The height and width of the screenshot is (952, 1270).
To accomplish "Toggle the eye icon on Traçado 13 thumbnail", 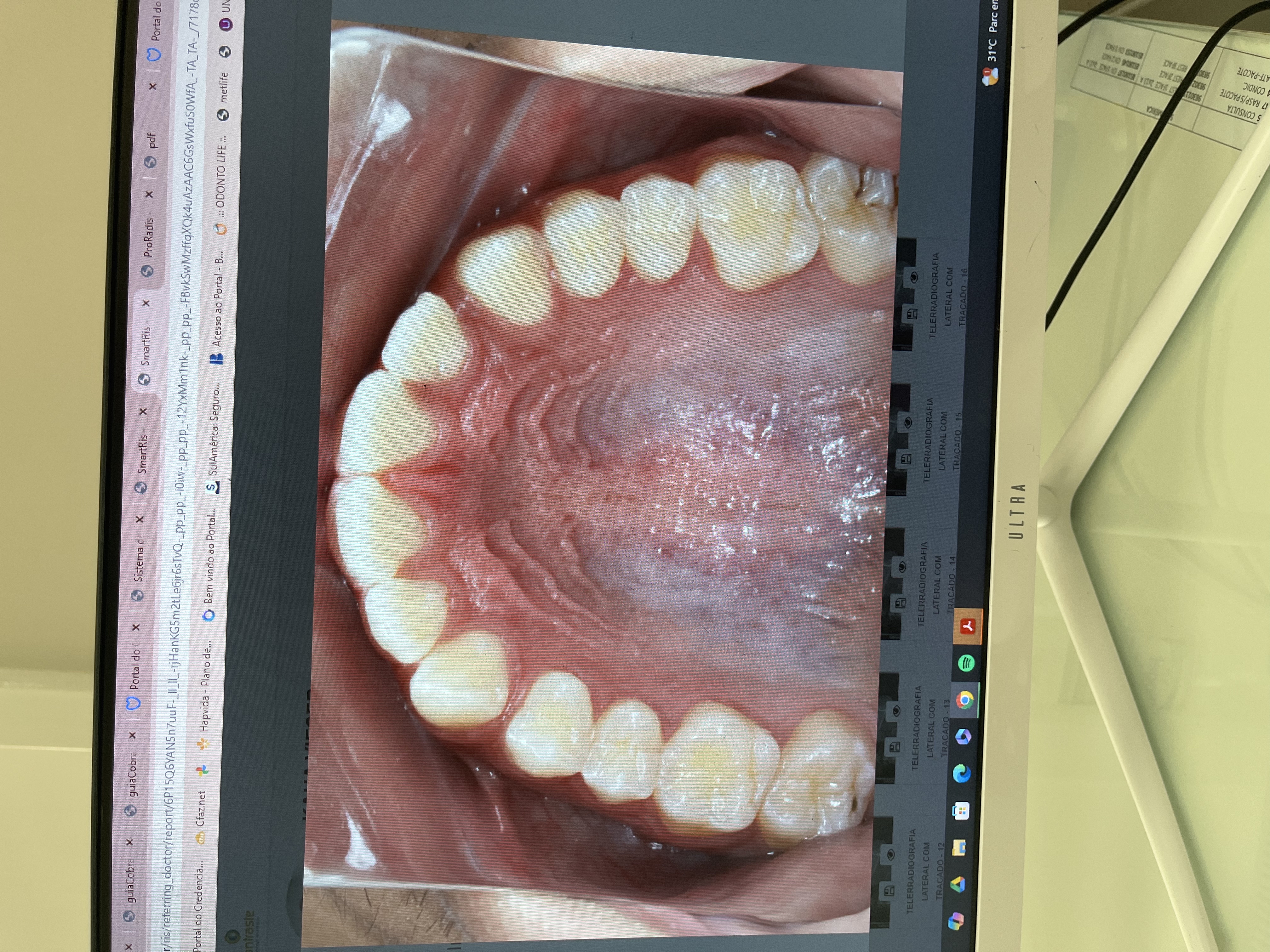I will point(896,711).
